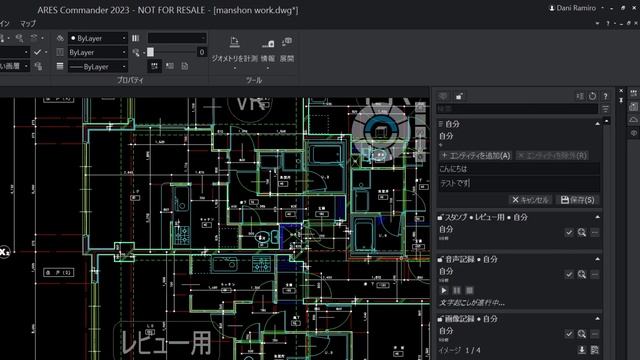Click the comments search field
Screen dimensions: 640x360
coord(517,109)
